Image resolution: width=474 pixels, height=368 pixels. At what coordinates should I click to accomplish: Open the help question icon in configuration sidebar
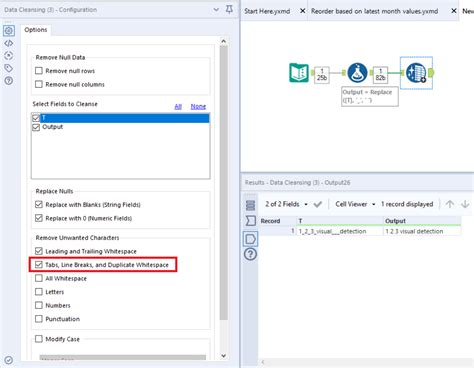click(9, 80)
